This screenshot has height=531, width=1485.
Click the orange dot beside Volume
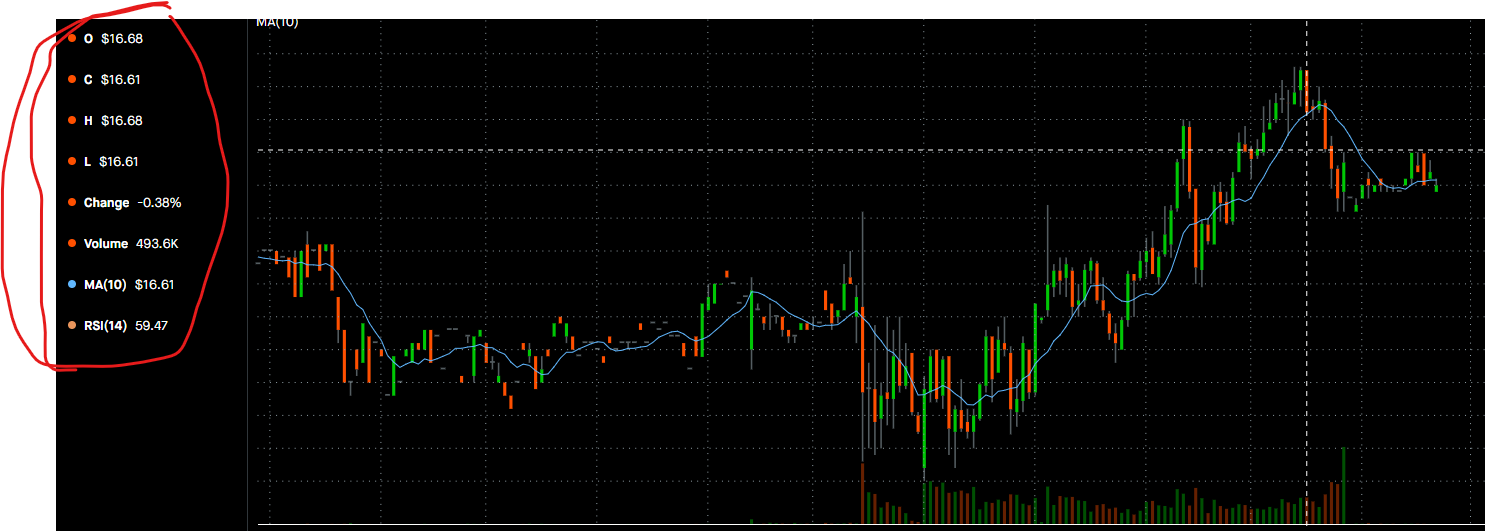(x=72, y=244)
